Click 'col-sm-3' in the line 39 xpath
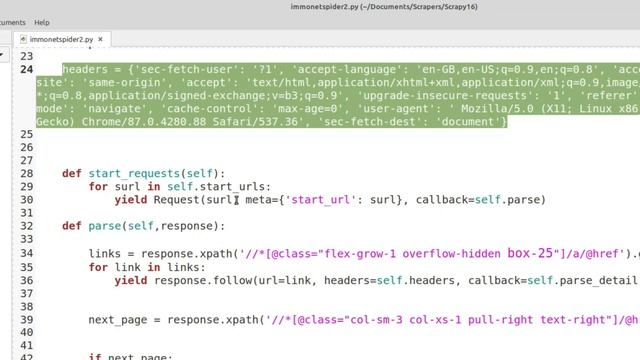Viewport: 640px width, 360px height. [x=376, y=320]
